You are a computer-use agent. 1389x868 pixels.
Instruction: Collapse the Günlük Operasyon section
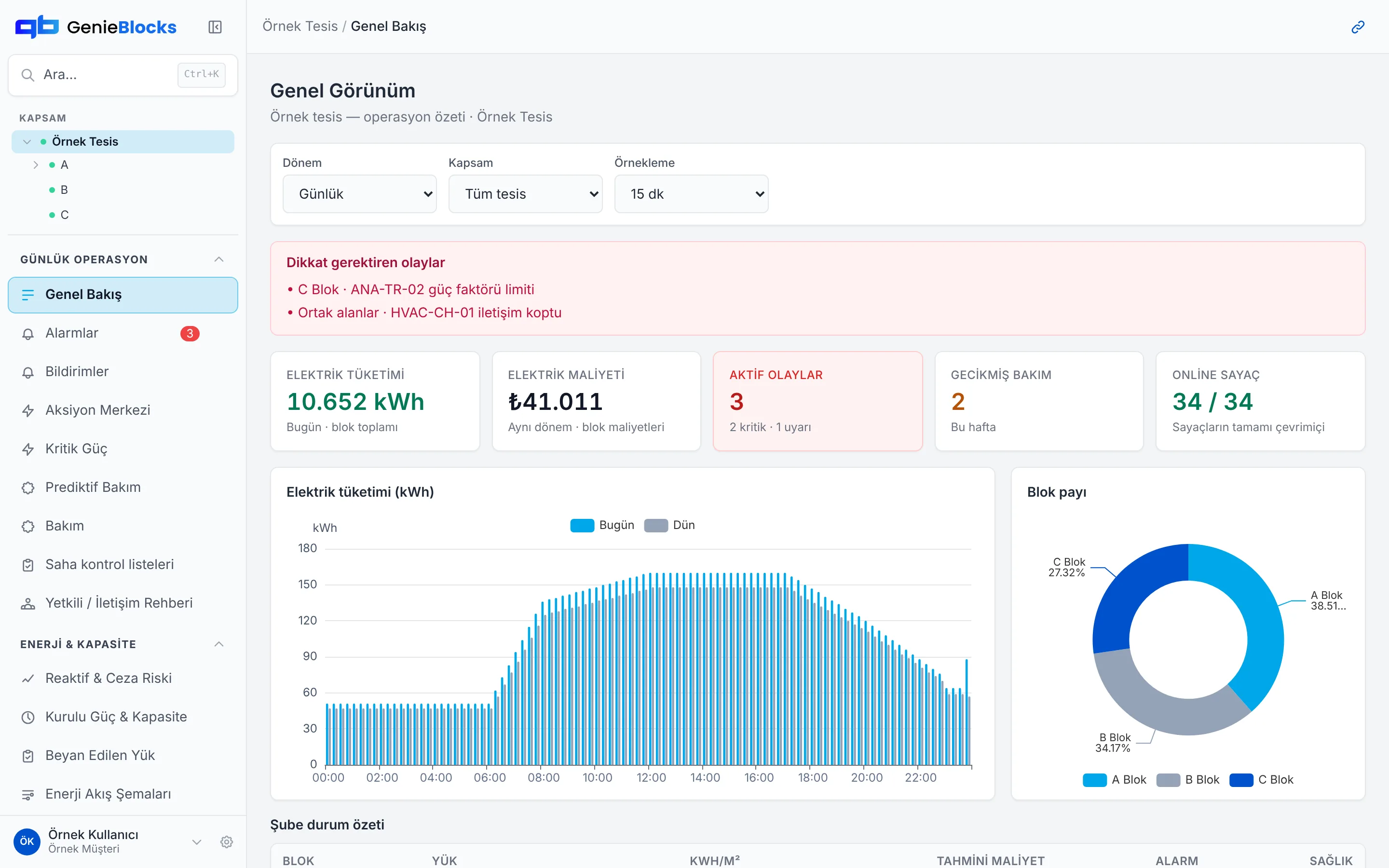coord(218,259)
